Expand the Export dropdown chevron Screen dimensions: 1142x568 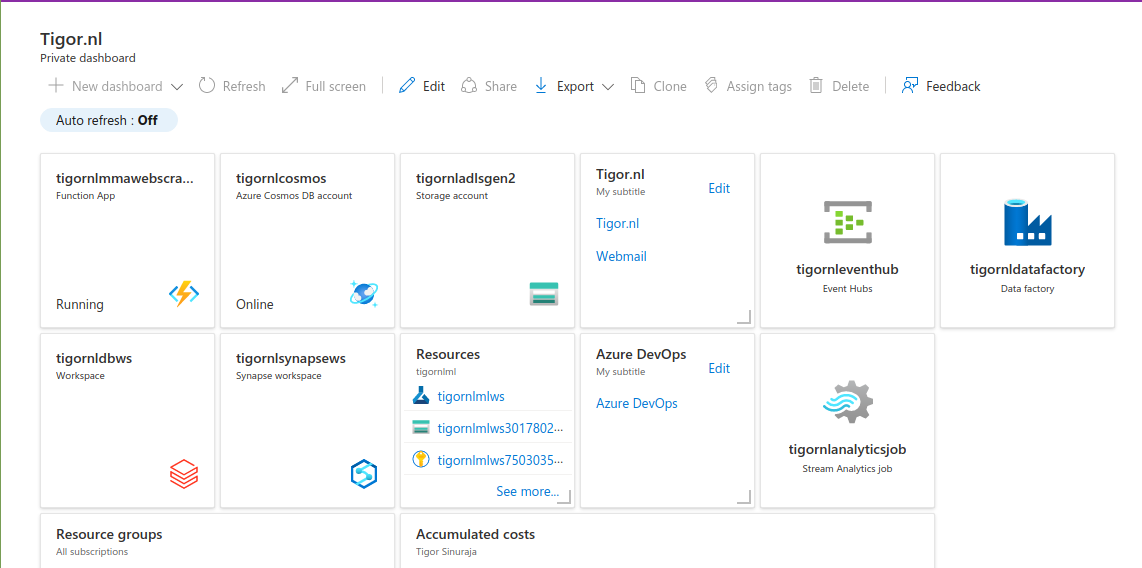[x=607, y=87]
